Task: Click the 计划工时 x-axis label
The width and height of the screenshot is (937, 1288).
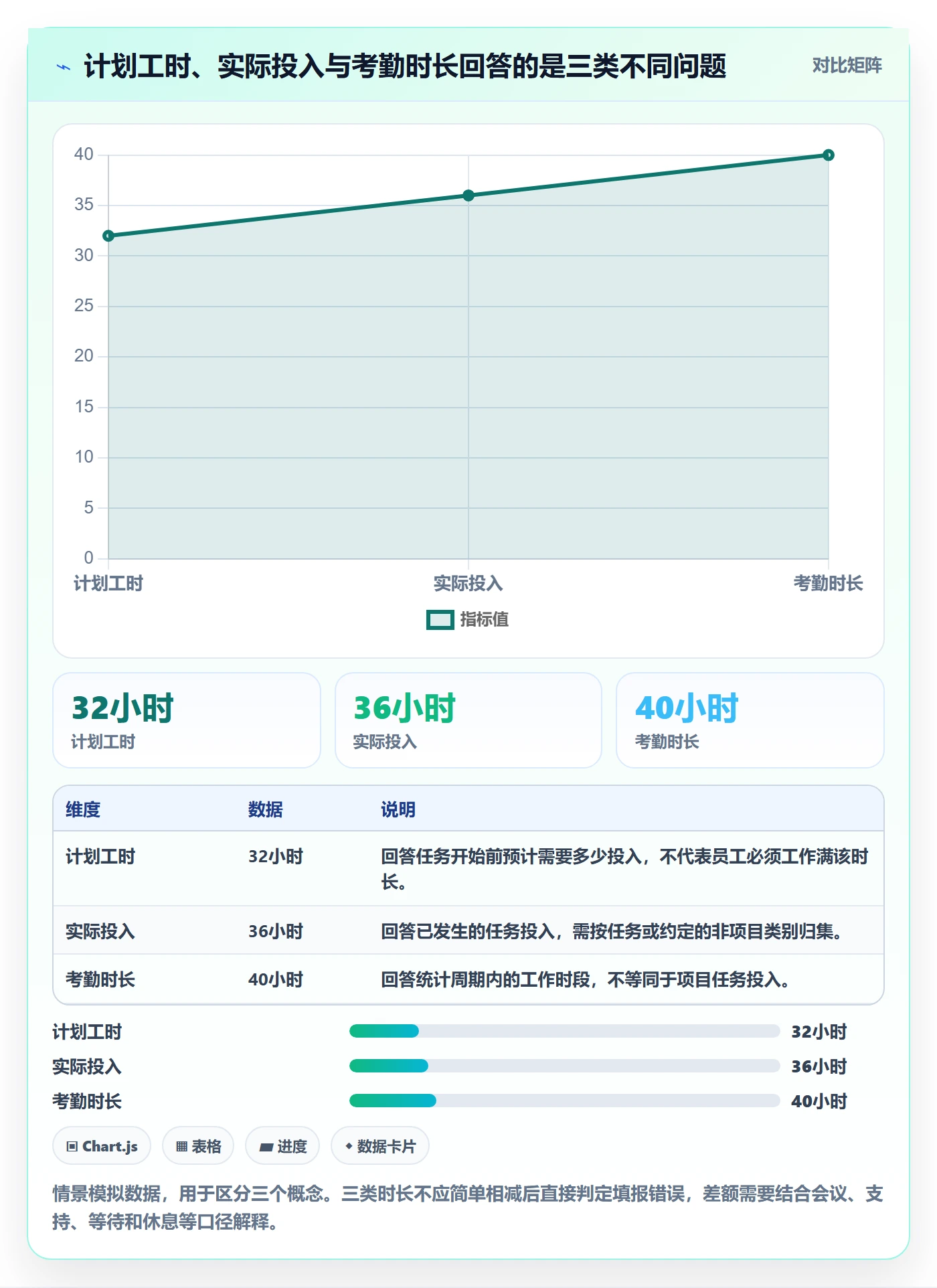Action: (x=108, y=584)
